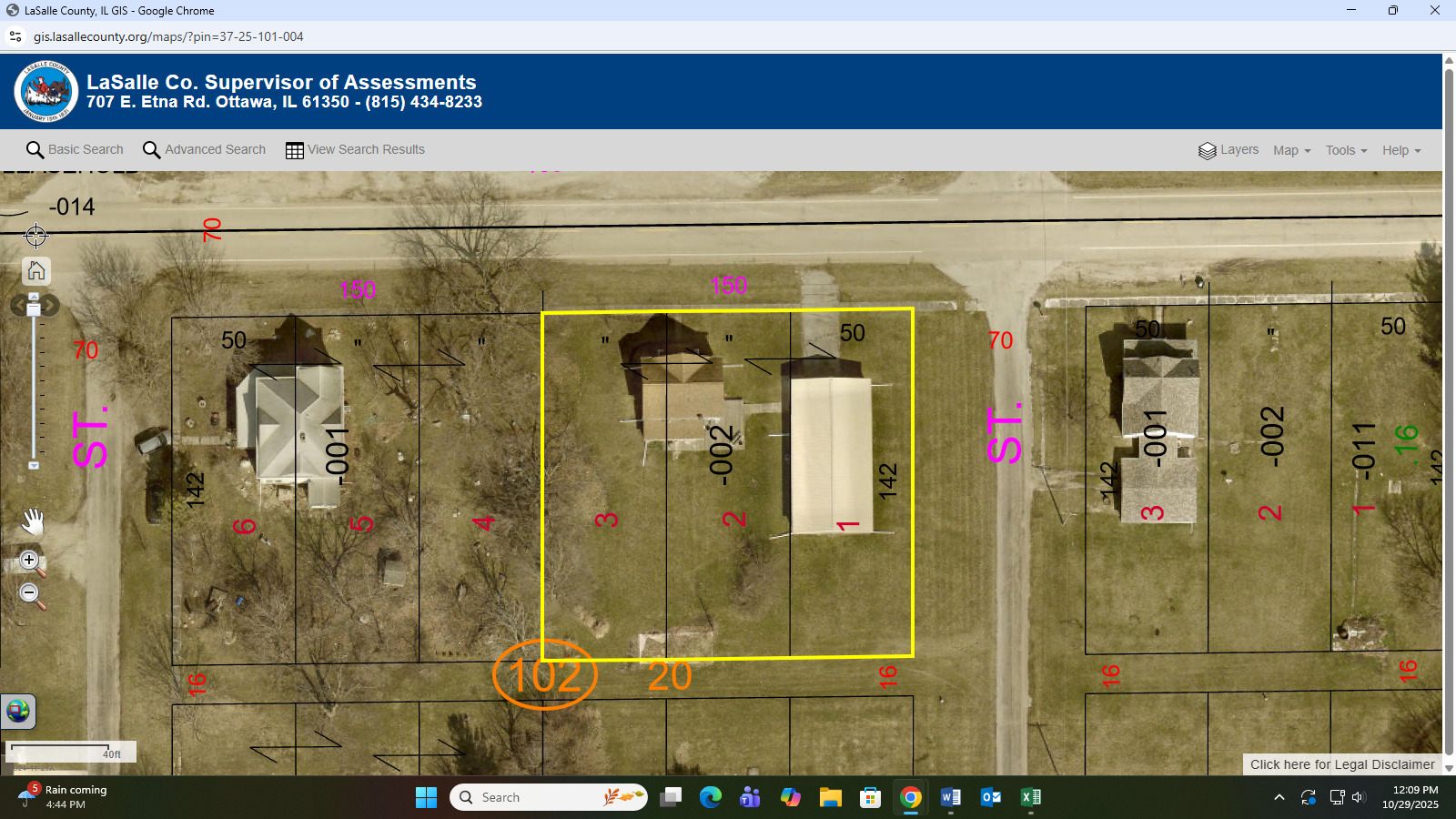The height and width of the screenshot is (819, 1456).
Task: Click the Layers stack icon
Action: [x=1208, y=150]
